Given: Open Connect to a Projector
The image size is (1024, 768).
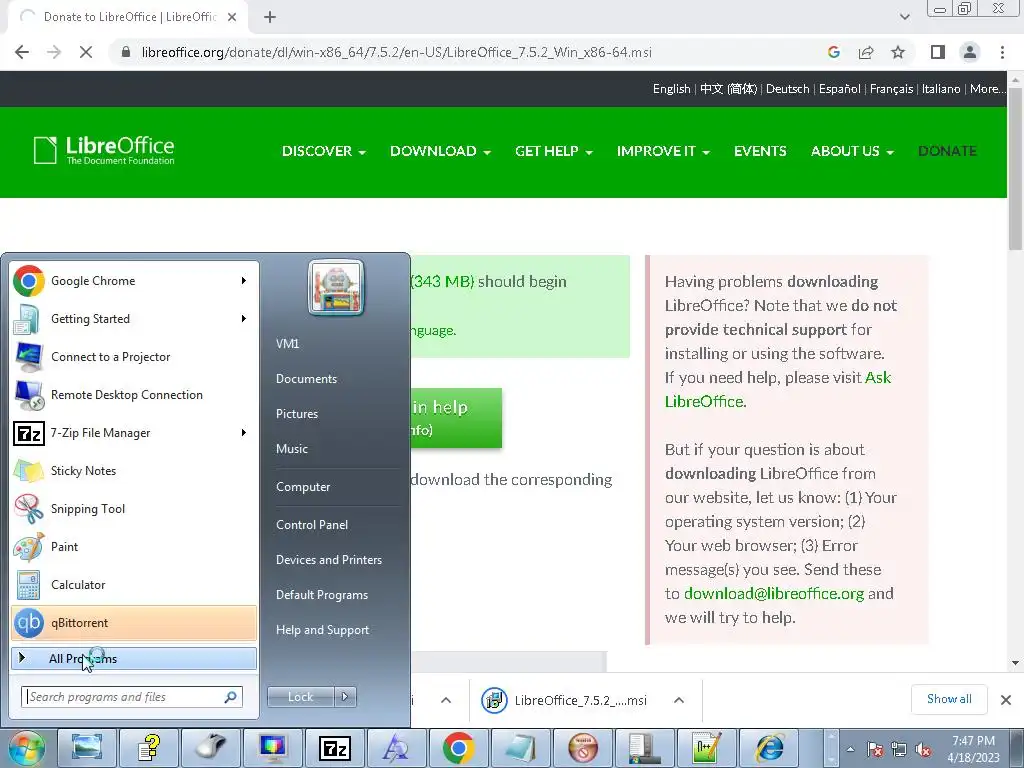Looking at the screenshot, I should 134,357.
